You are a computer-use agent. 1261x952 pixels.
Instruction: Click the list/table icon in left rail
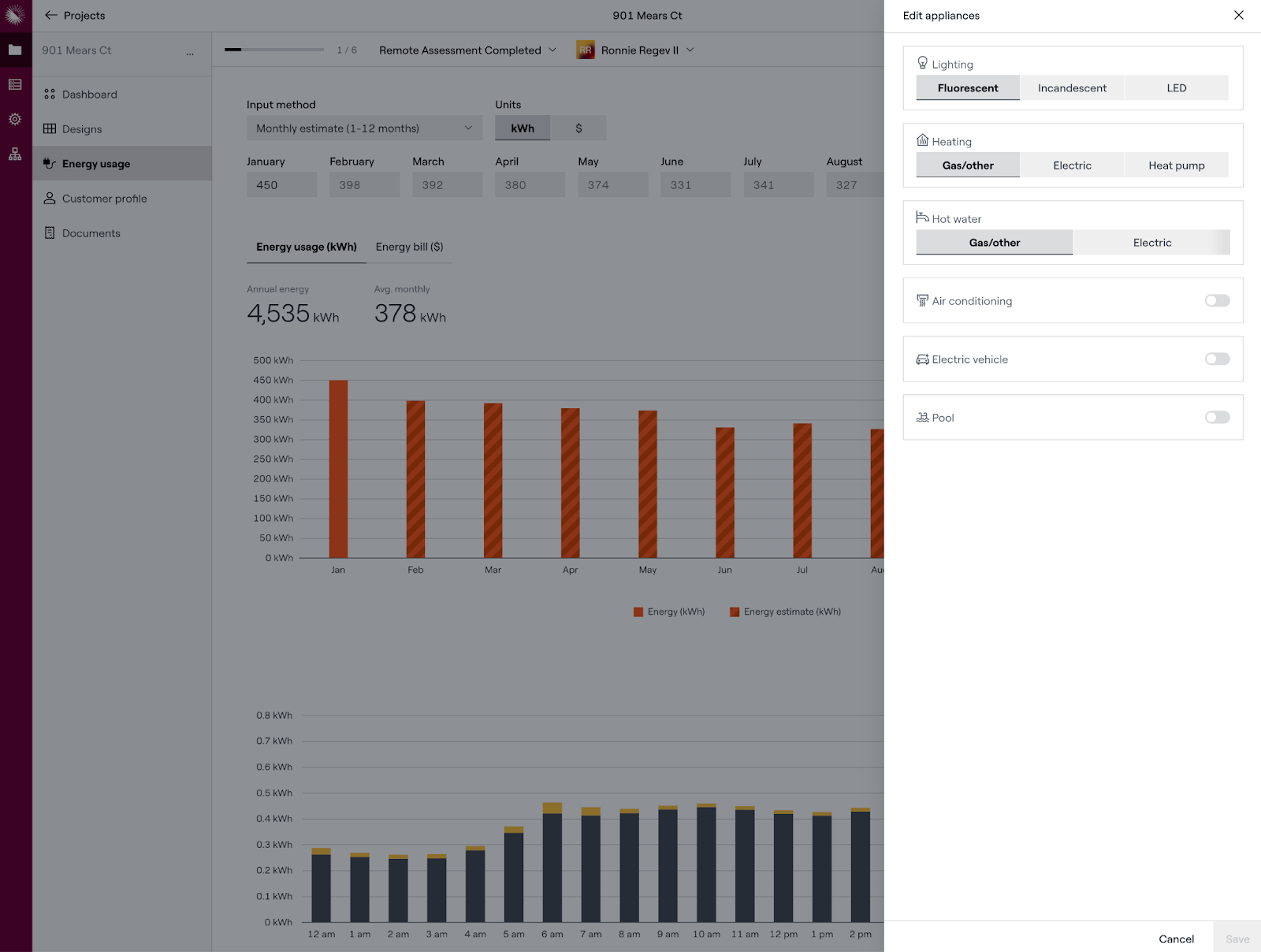tap(15, 84)
